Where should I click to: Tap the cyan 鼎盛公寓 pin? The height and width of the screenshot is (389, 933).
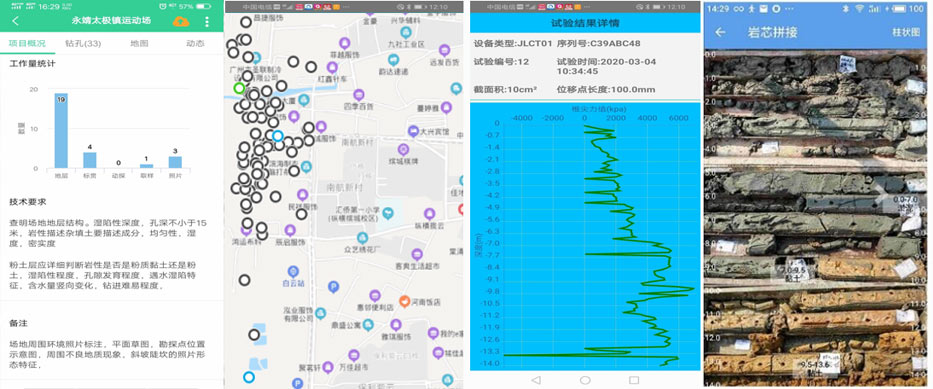tap(368, 325)
